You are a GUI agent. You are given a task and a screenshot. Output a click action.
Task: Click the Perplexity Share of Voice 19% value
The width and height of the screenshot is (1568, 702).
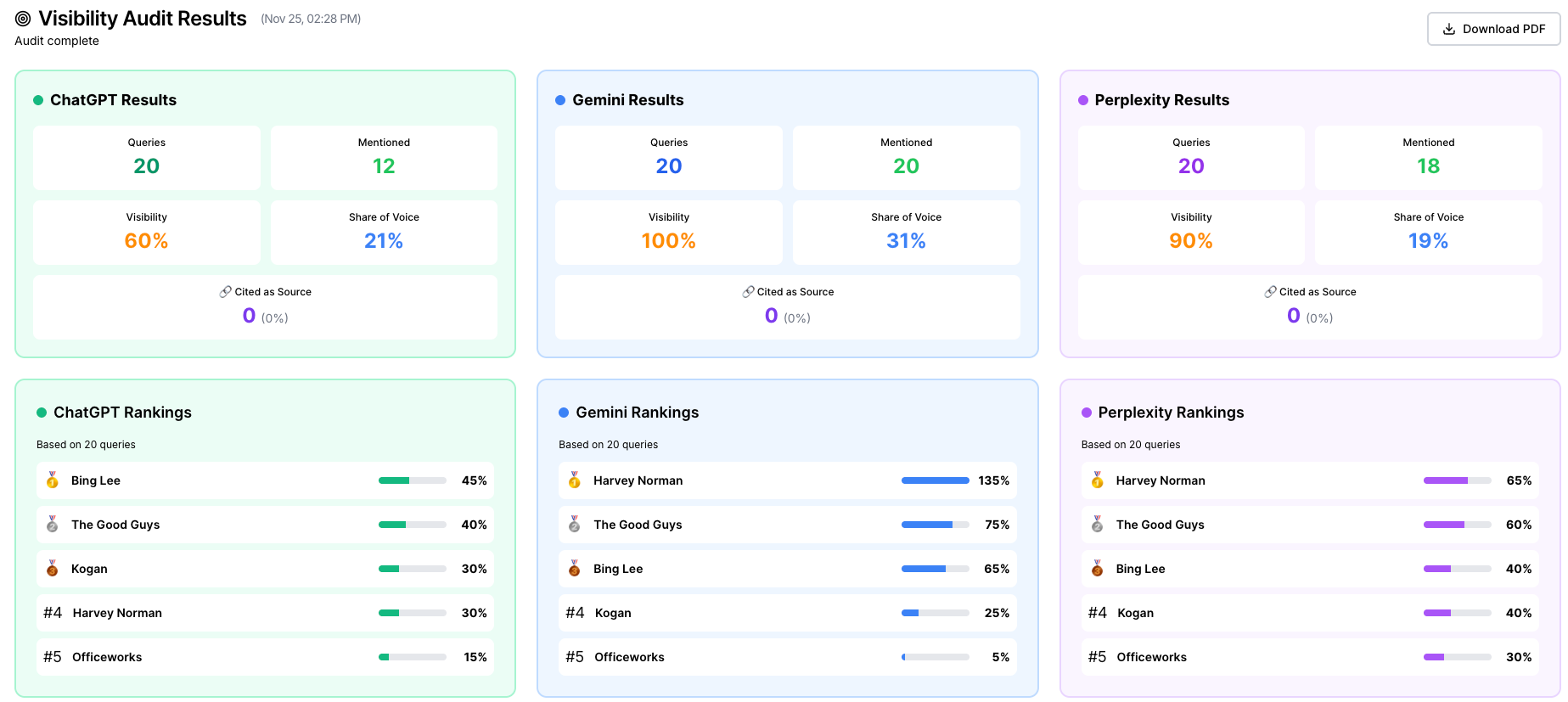click(1429, 241)
